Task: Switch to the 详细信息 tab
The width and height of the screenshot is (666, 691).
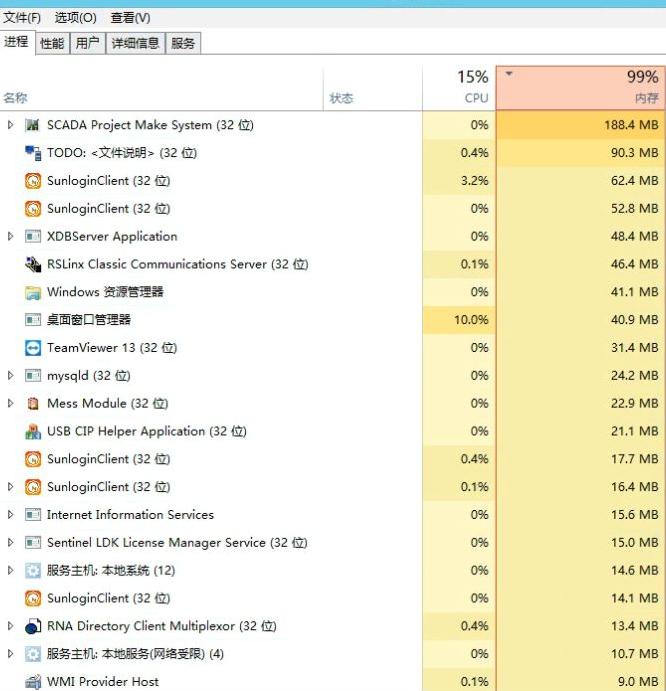Action: pyautogui.click(x=135, y=44)
